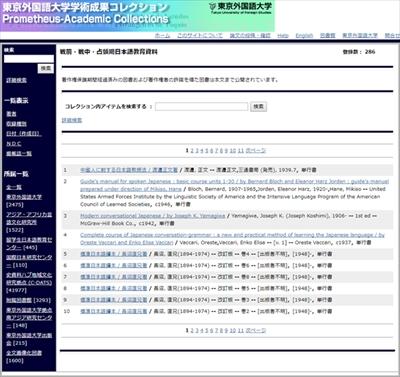
Task: Open the 標準日本語讀本 巻6 result link
Action: coord(114,265)
